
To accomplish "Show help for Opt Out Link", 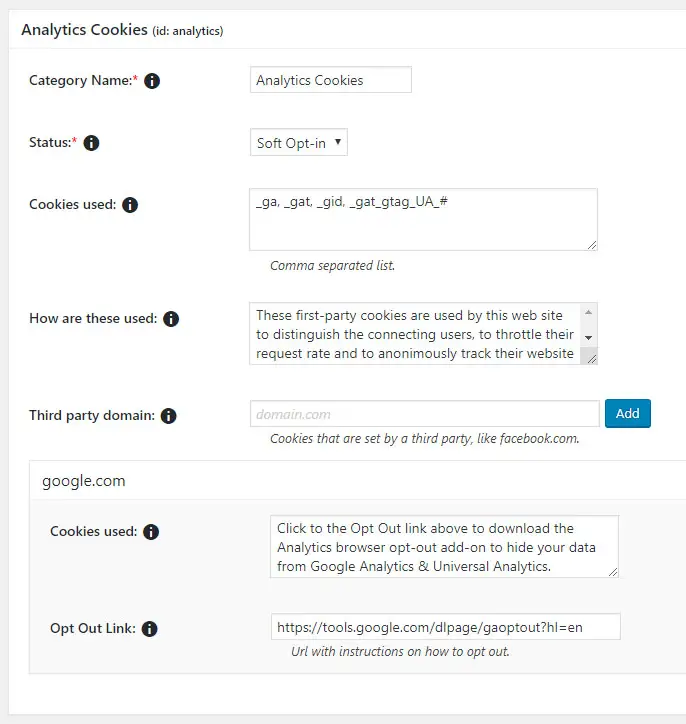I will point(149,629).
